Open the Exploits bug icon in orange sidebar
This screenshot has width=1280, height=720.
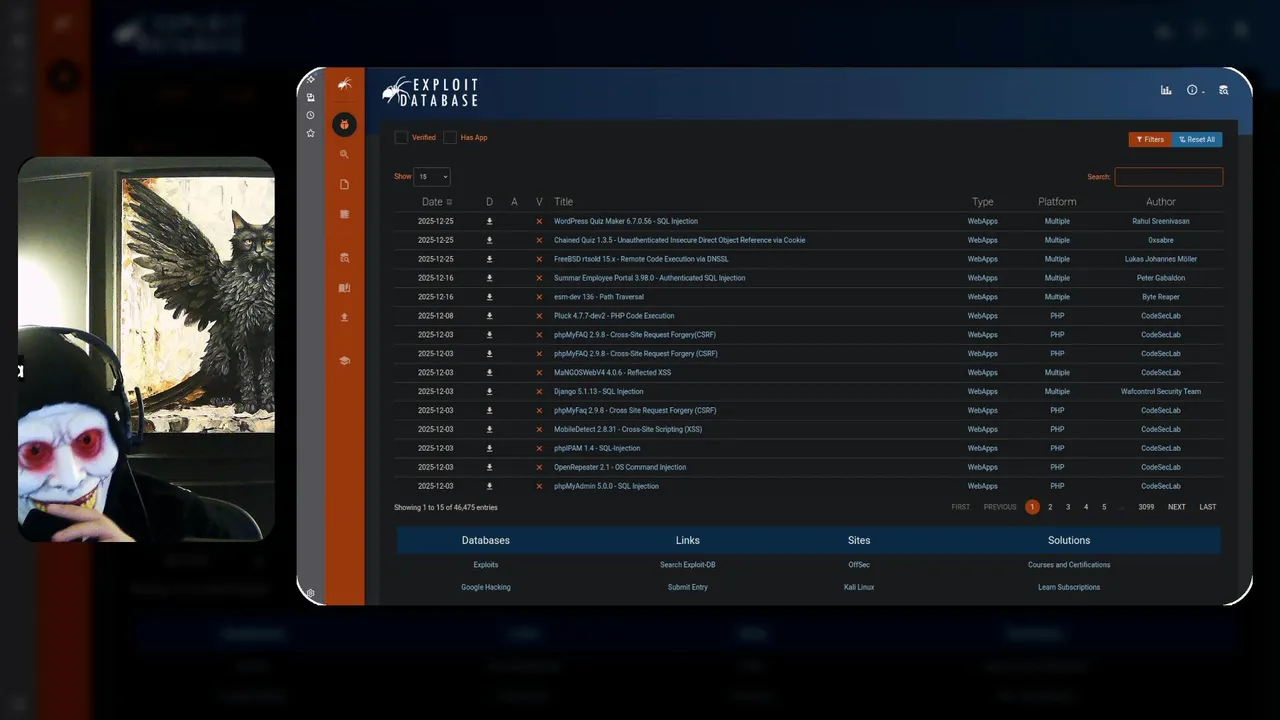point(344,124)
